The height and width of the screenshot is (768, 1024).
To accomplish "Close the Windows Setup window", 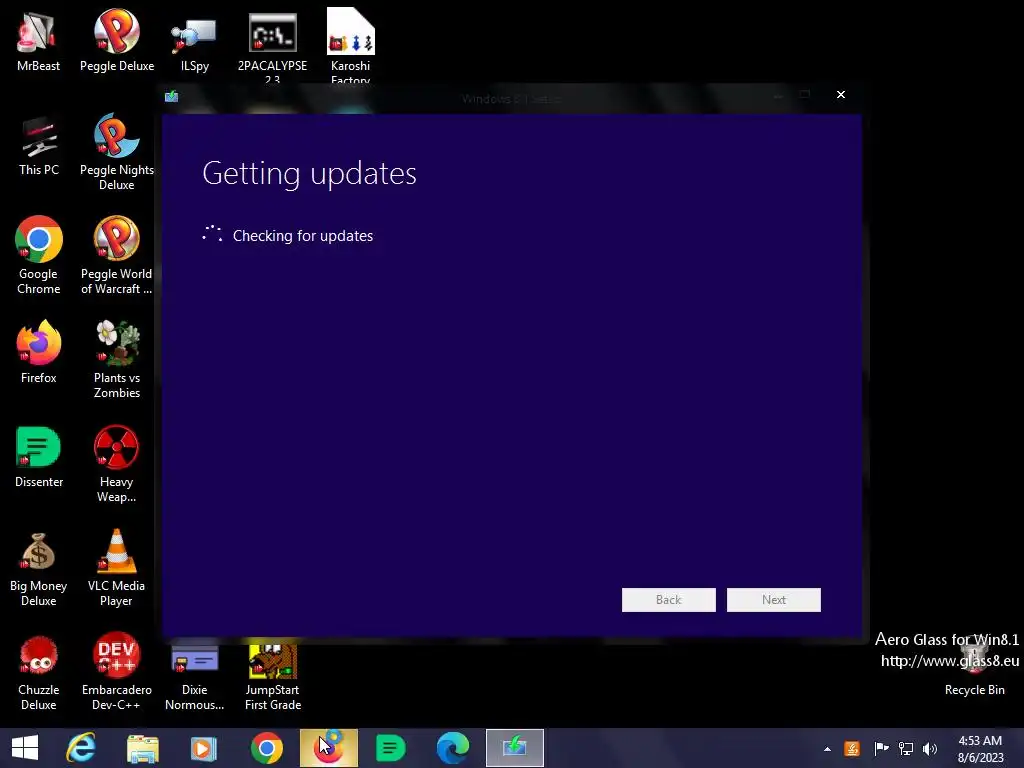I will 841,95.
